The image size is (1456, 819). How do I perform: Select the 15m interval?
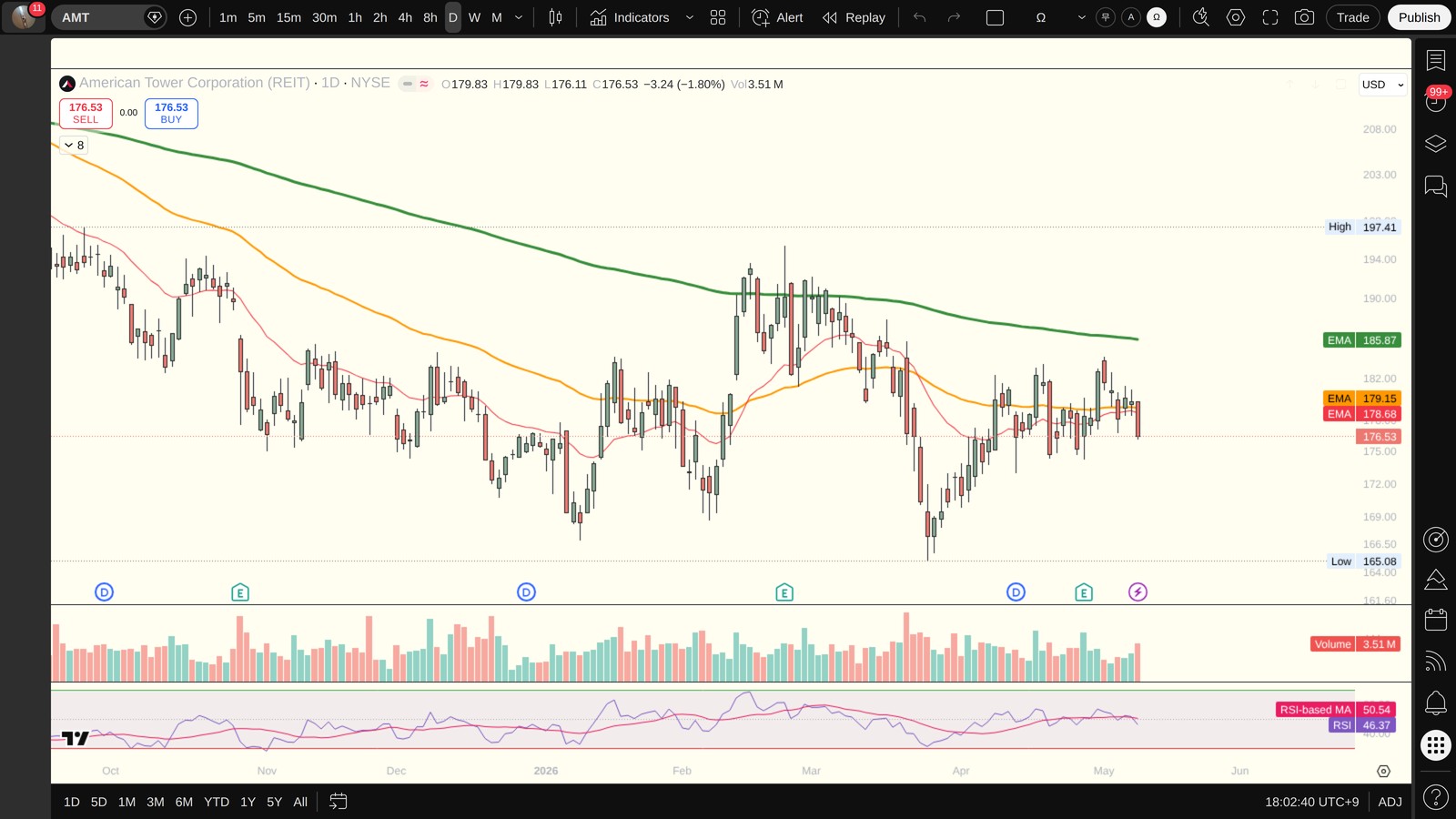click(x=288, y=17)
